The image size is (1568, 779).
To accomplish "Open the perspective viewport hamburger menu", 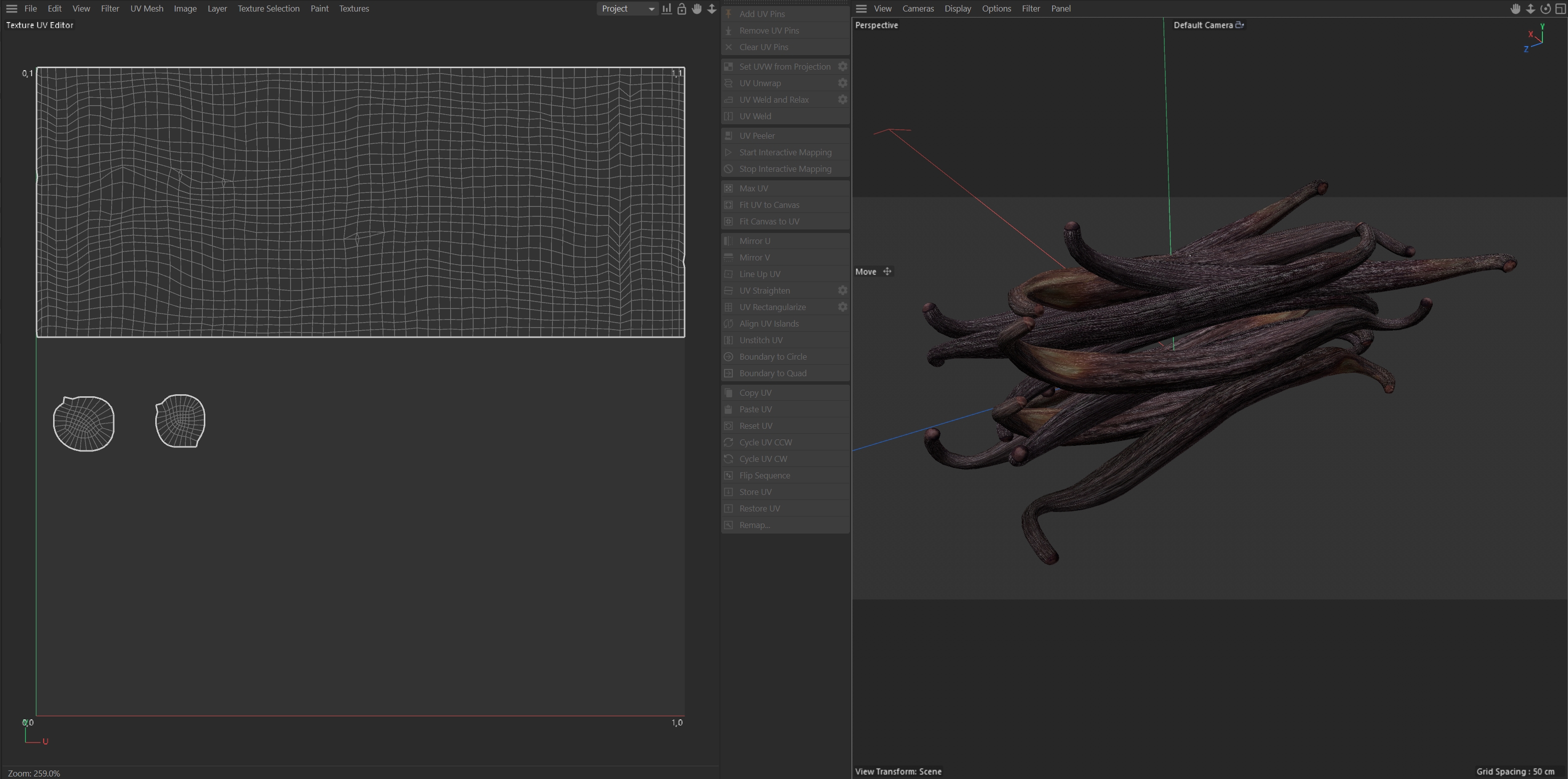I will click(861, 9).
